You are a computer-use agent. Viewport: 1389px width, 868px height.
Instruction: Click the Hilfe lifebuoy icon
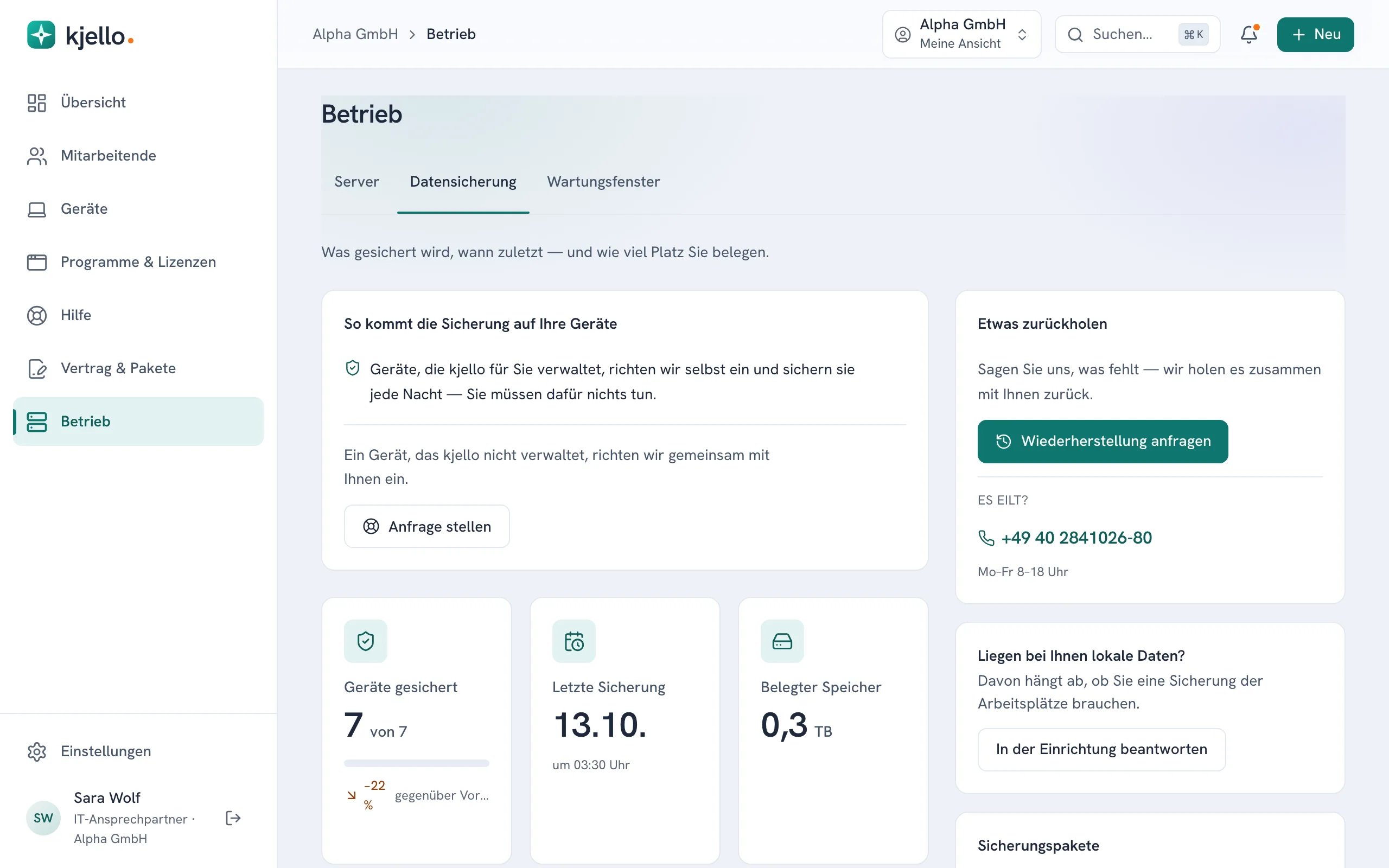[37, 315]
